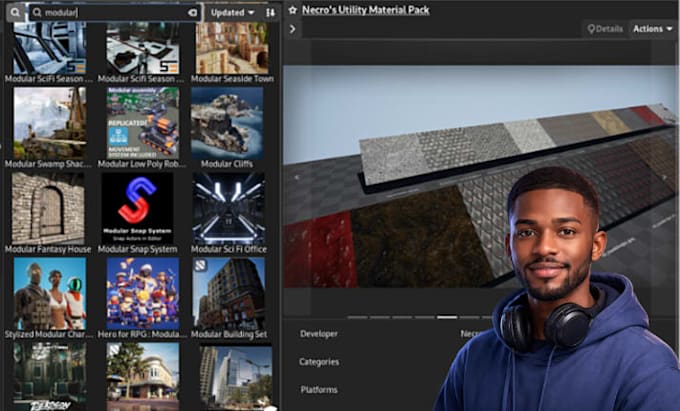This screenshot has height=411, width=680.
Task: Toggle the sort direction arrows icon
Action: point(271,13)
